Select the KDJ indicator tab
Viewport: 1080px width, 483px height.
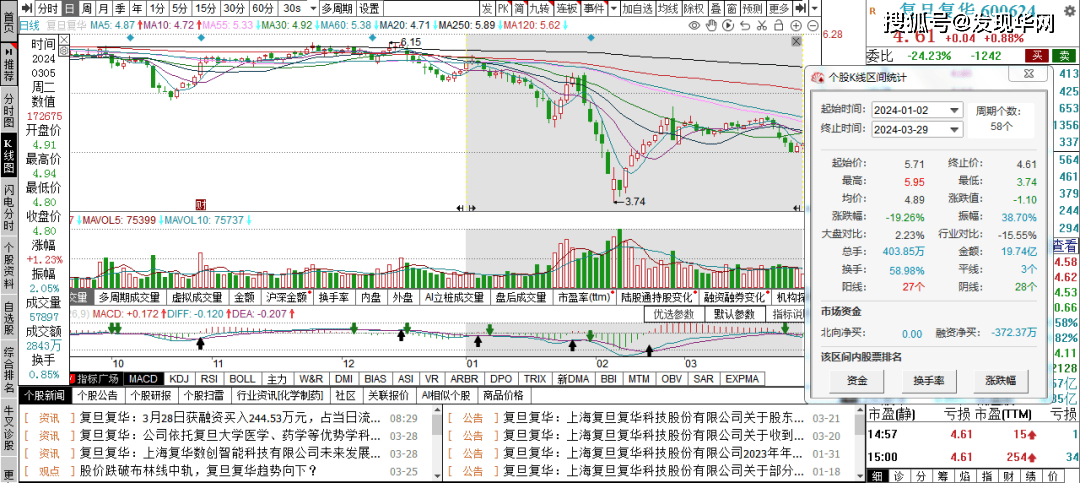click(179, 379)
